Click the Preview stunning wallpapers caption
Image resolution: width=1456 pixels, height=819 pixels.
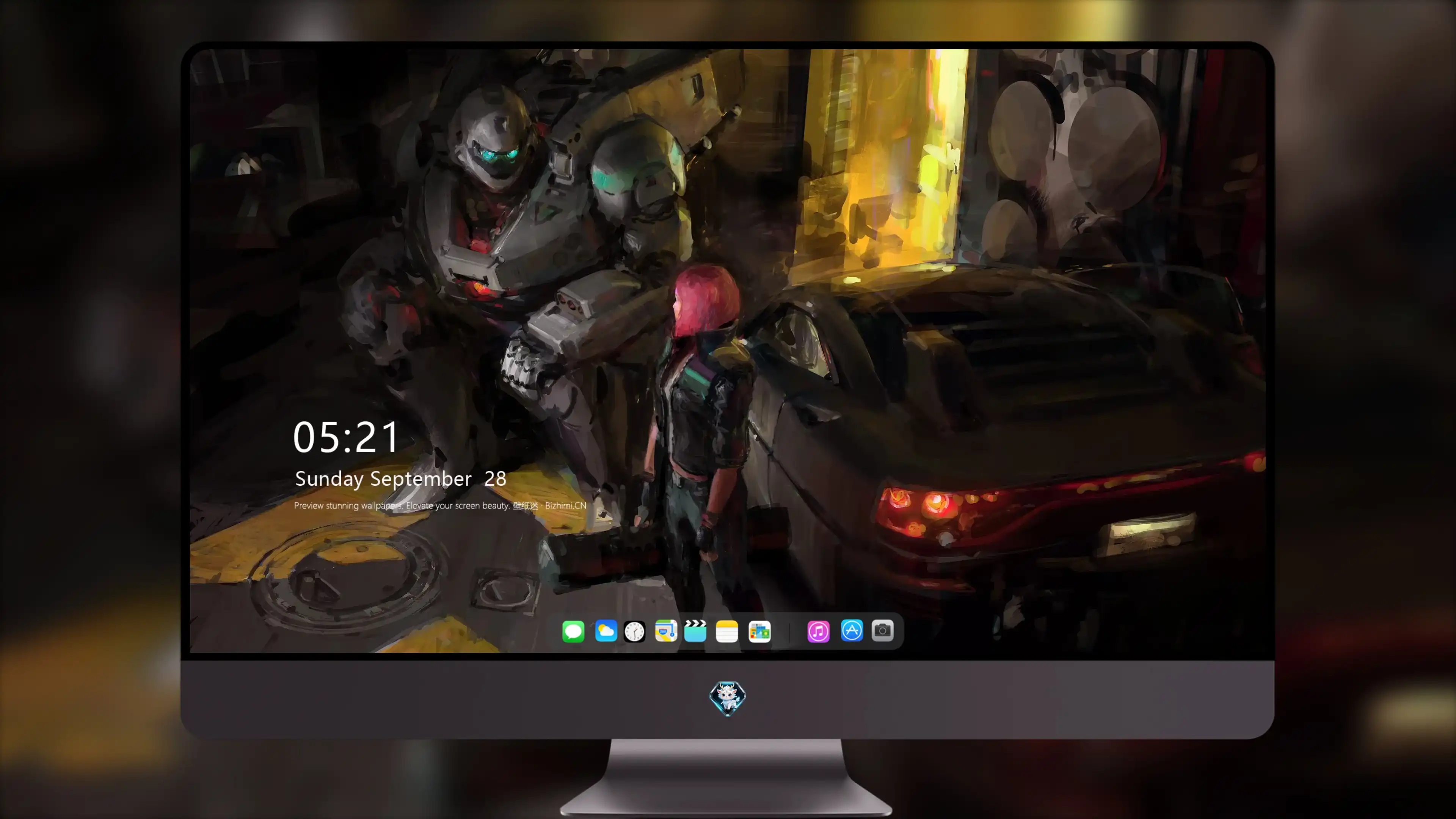pos(440,505)
